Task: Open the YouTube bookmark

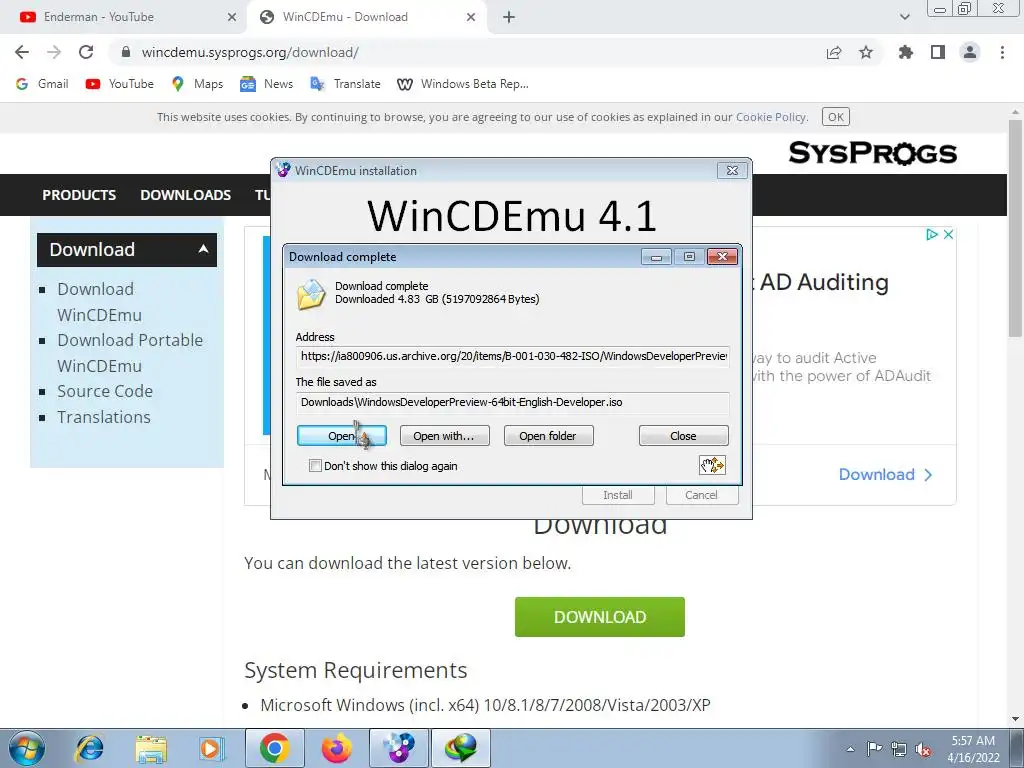Action: click(120, 84)
